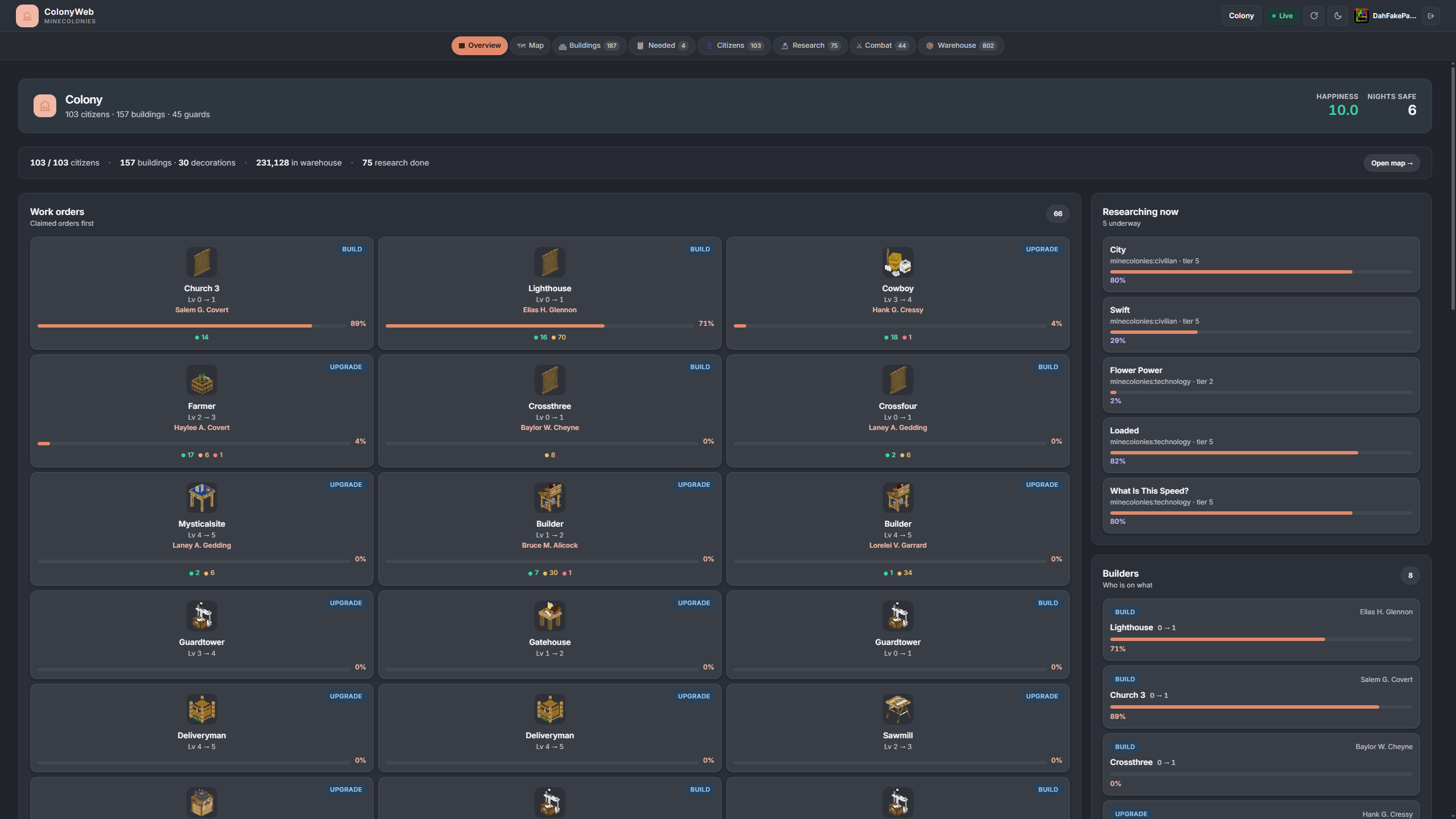Viewport: 1456px width, 819px height.
Task: Log out using the exit icon
Action: click(1431, 16)
